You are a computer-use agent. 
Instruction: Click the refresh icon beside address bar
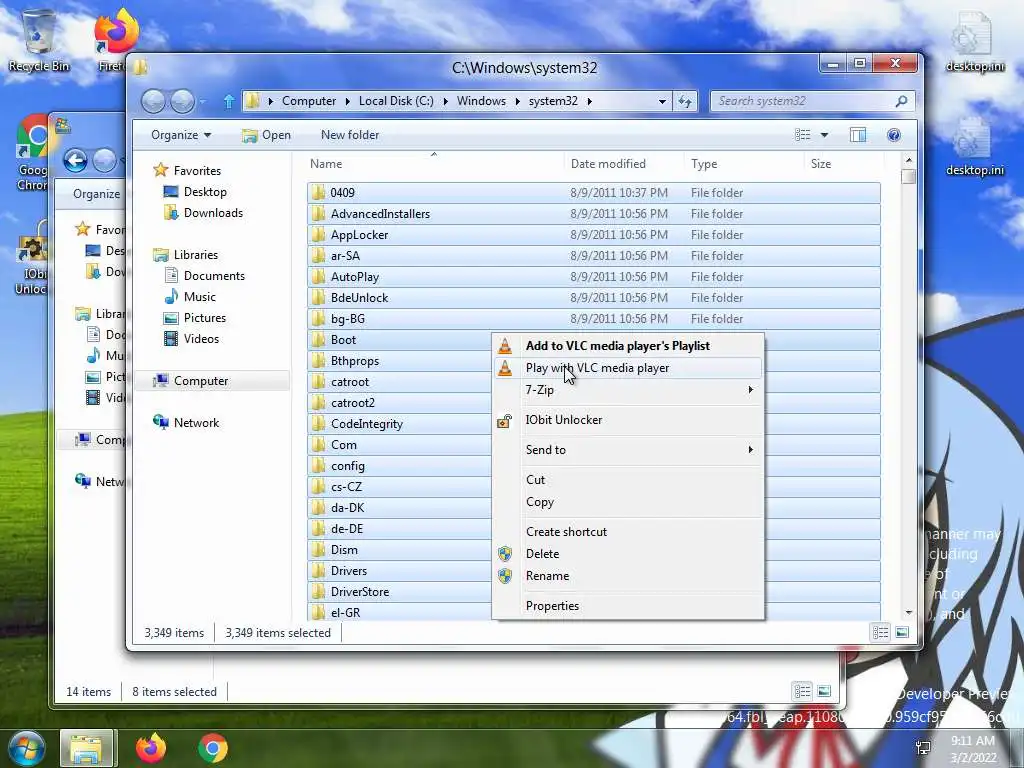[x=684, y=101]
